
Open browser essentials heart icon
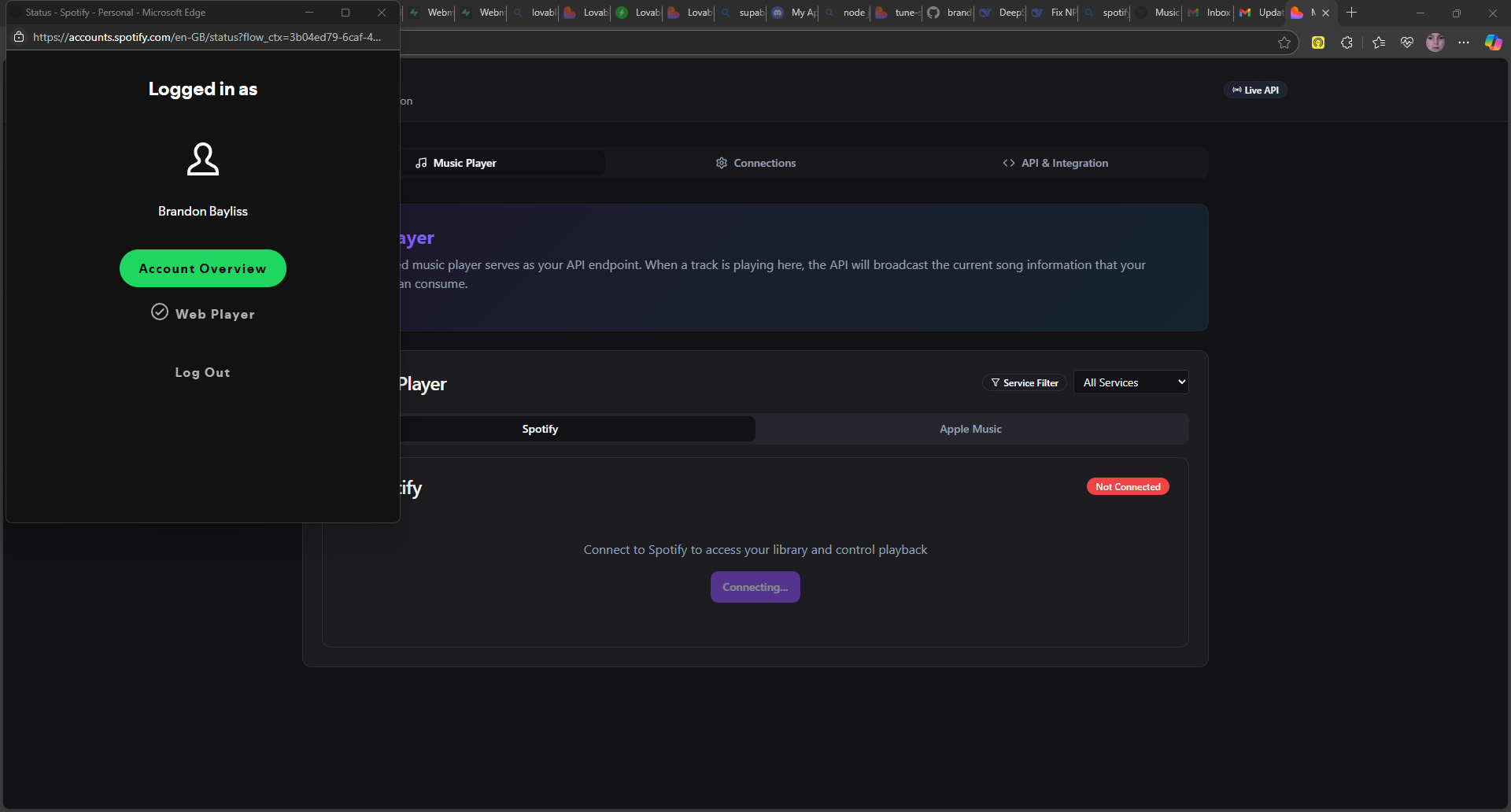point(1407,42)
